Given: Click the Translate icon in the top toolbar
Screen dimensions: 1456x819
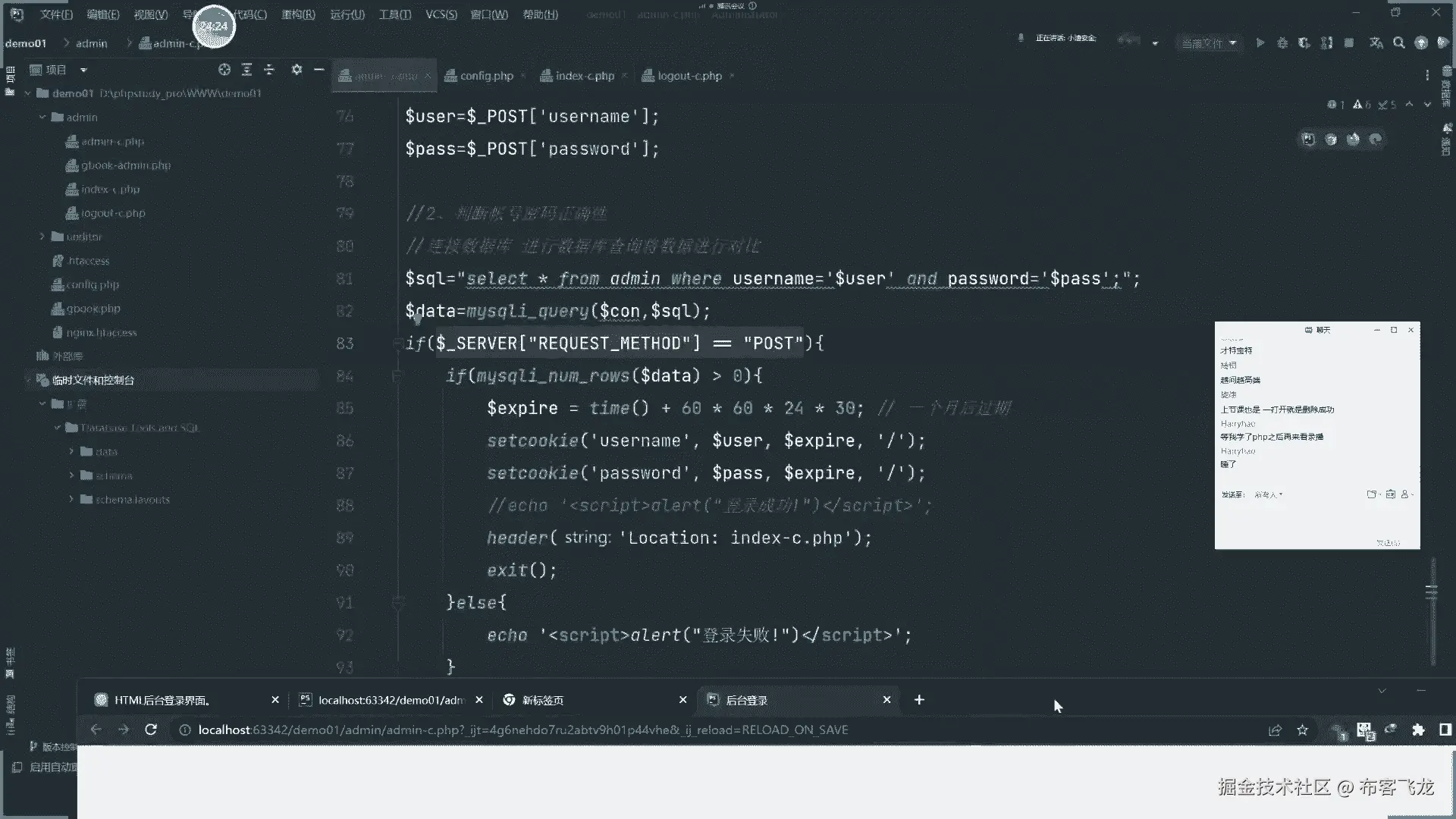Looking at the screenshot, I should (x=1376, y=43).
